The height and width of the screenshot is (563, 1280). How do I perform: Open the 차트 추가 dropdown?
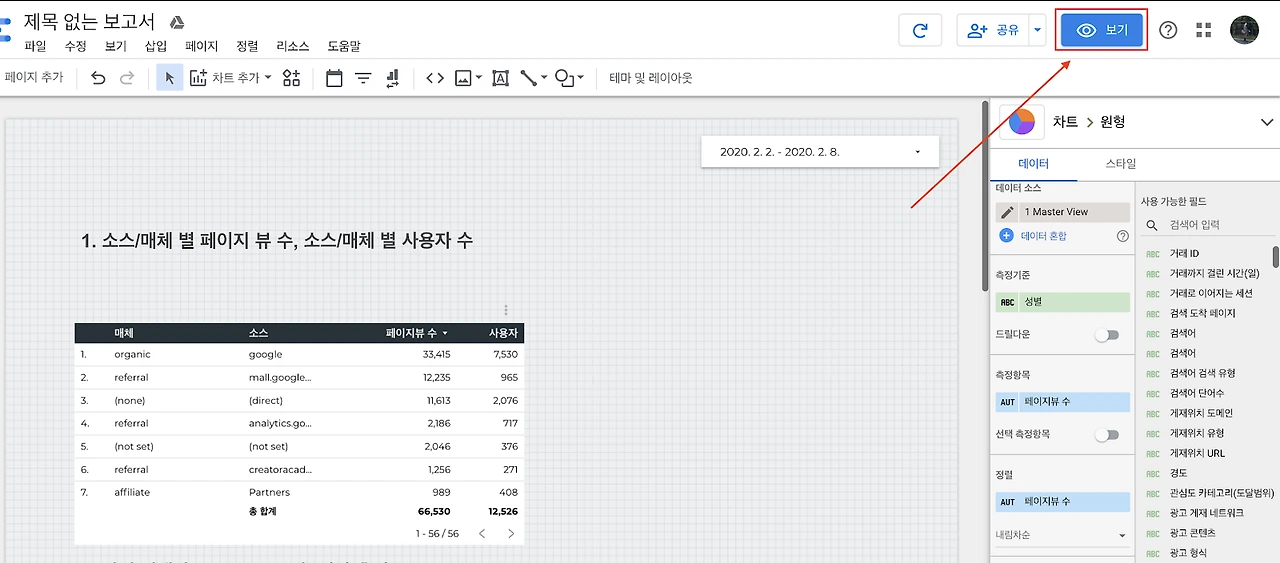pos(230,78)
